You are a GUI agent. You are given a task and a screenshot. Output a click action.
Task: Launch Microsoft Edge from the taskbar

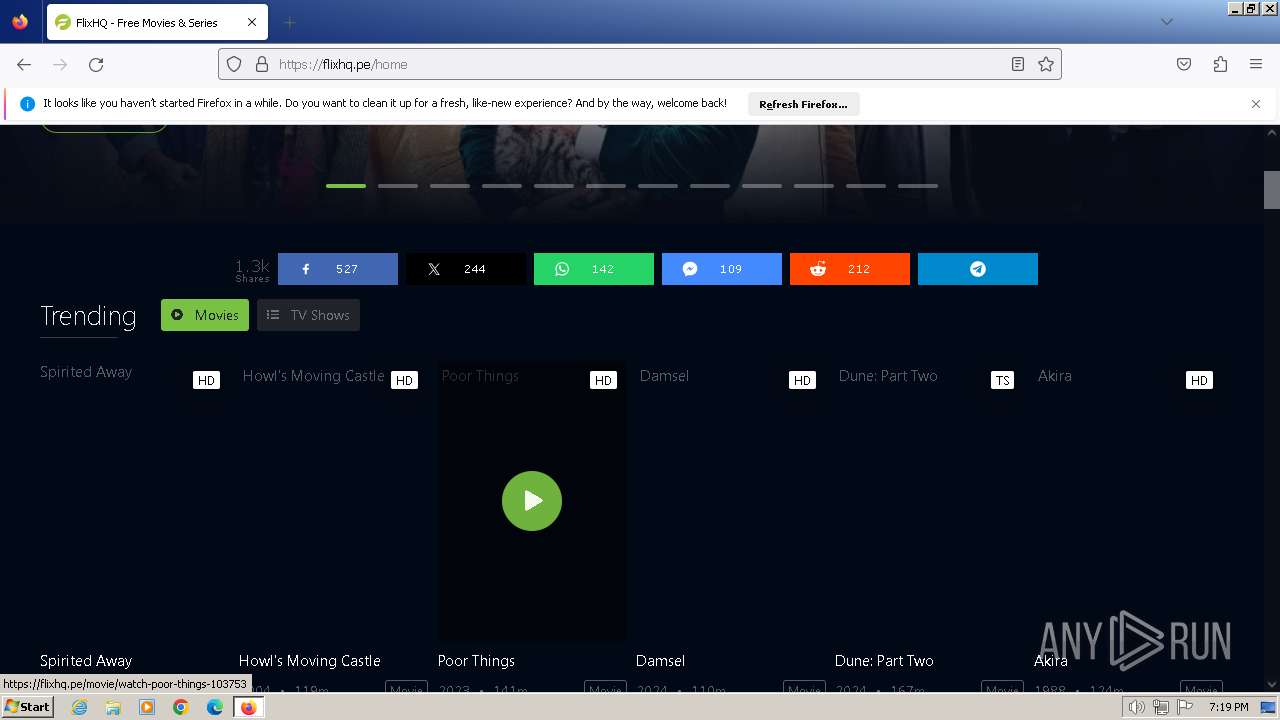(215, 707)
